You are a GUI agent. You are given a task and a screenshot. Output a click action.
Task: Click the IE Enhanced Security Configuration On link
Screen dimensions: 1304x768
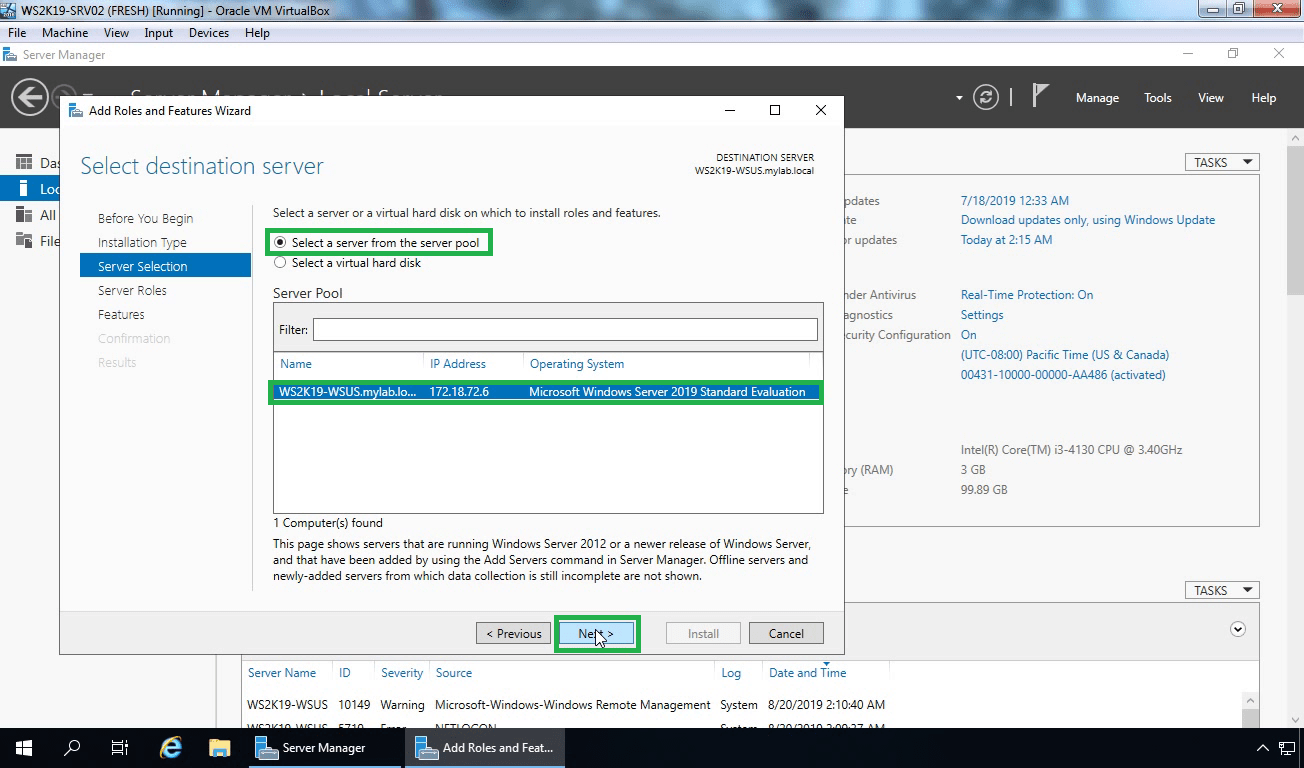pyautogui.click(x=968, y=335)
